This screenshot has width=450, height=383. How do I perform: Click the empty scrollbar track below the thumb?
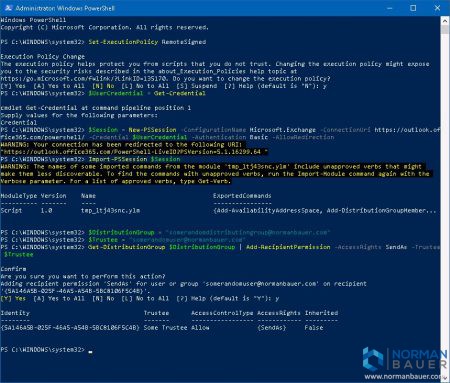[x=445, y=200]
